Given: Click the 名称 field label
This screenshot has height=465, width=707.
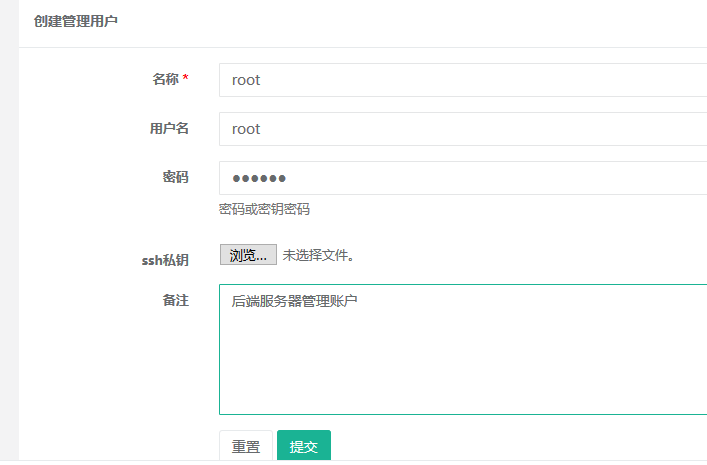Looking at the screenshot, I should coord(165,79).
